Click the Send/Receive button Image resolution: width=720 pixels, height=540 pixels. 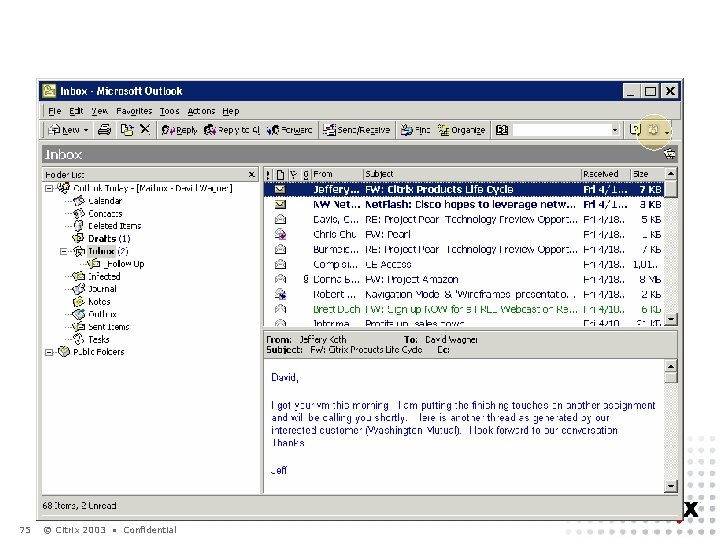point(356,130)
